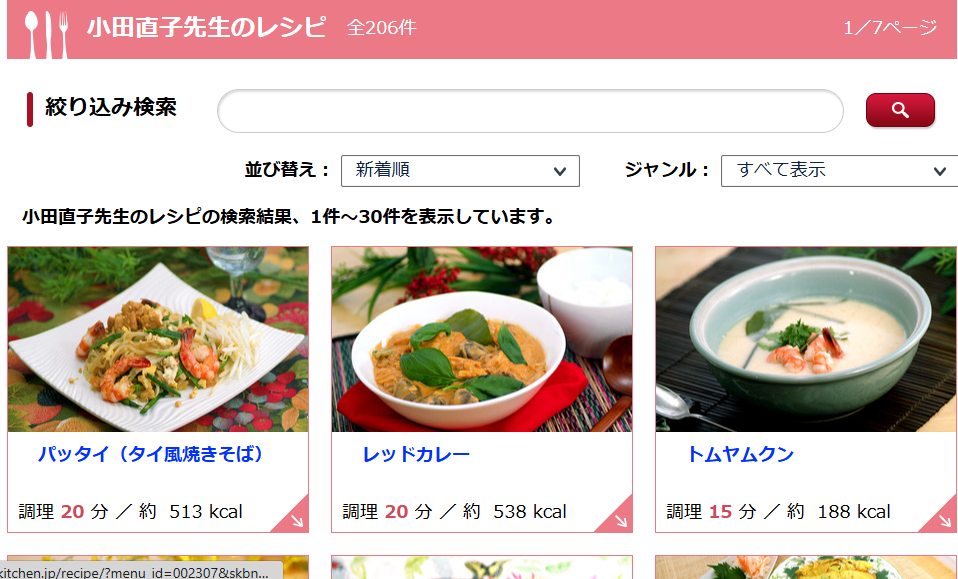Click the corner arrow on the パッタイ card
The image size is (958, 579).
[296, 520]
